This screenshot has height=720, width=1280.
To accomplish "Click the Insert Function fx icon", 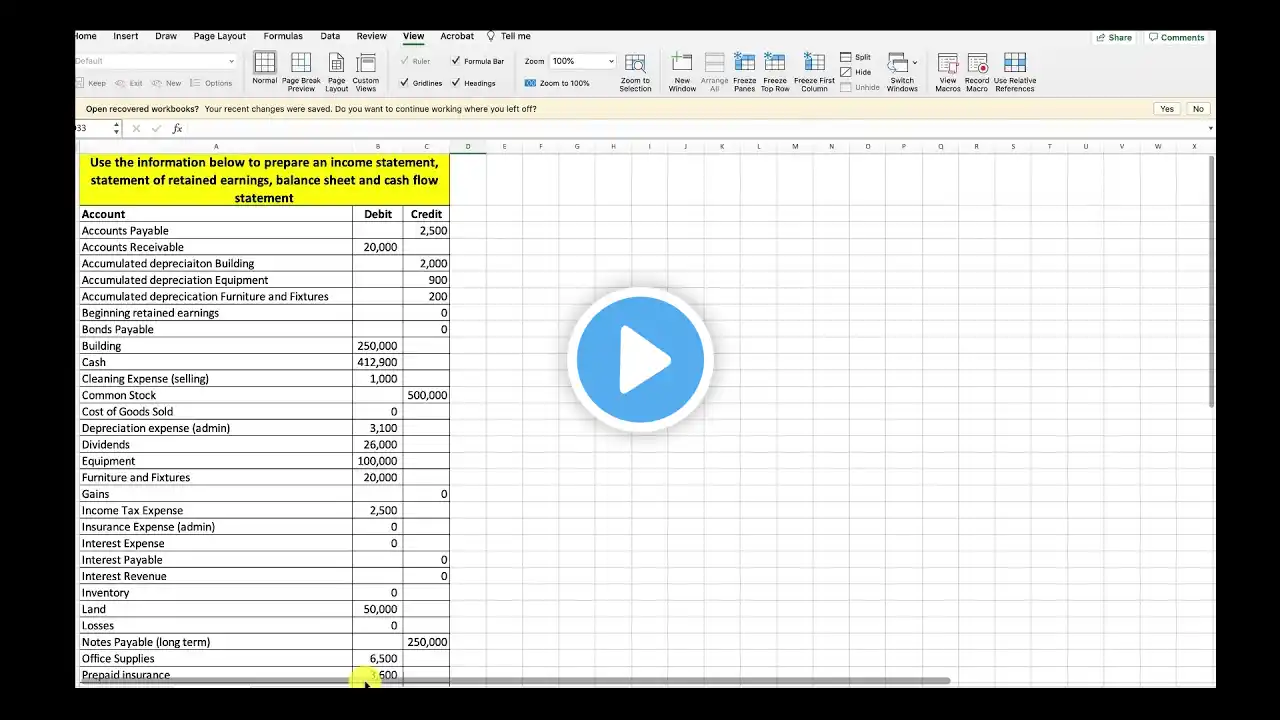I will tap(177, 128).
